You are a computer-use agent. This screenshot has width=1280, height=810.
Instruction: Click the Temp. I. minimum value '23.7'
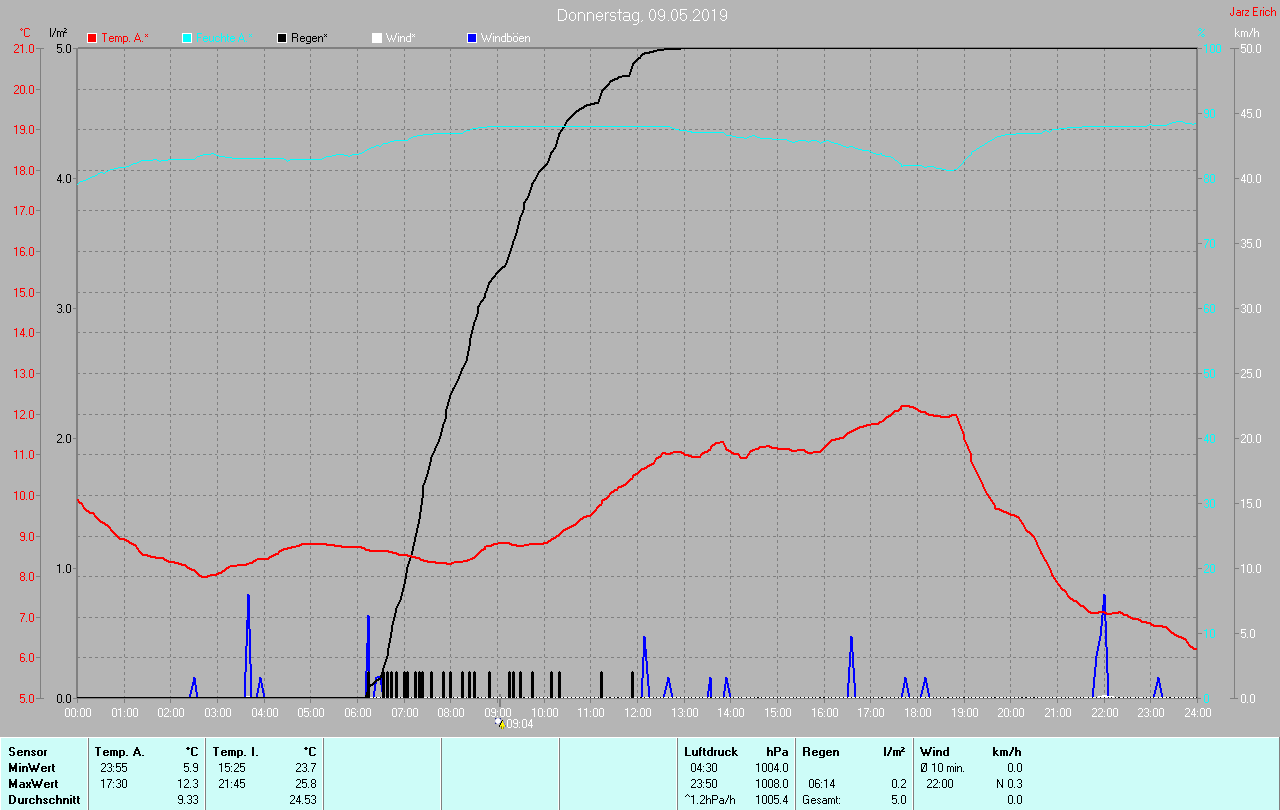click(306, 768)
